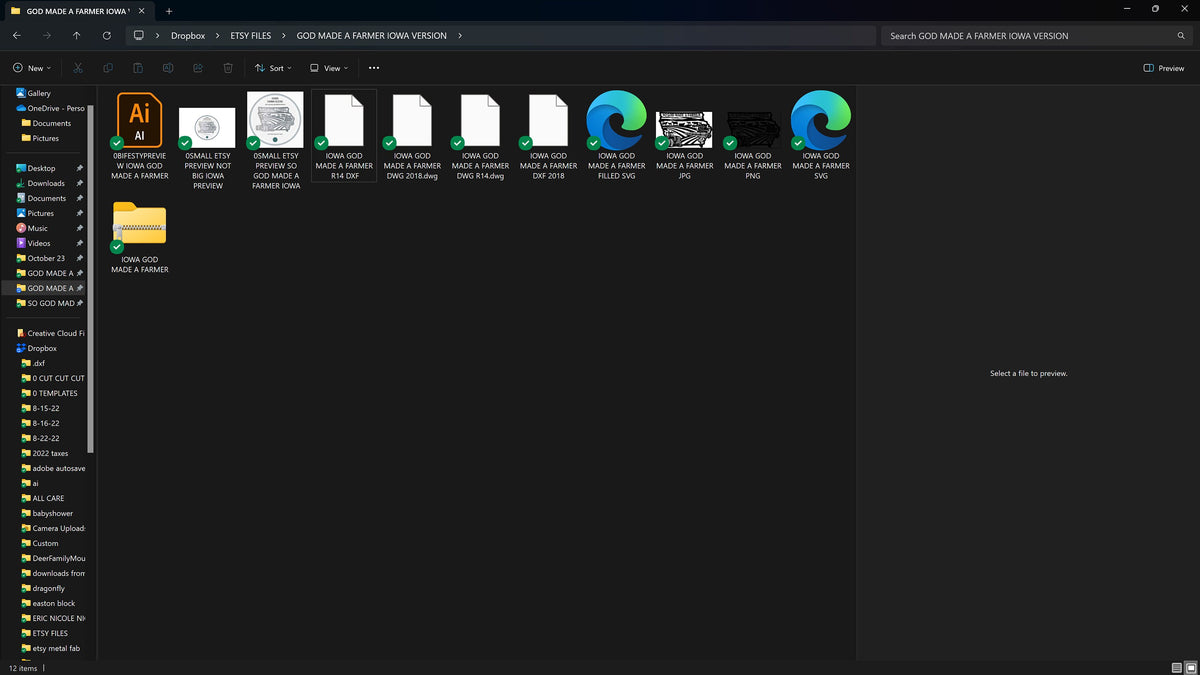1200x675 pixels.
Task: Click the Rename icon in toolbar
Action: 168,68
